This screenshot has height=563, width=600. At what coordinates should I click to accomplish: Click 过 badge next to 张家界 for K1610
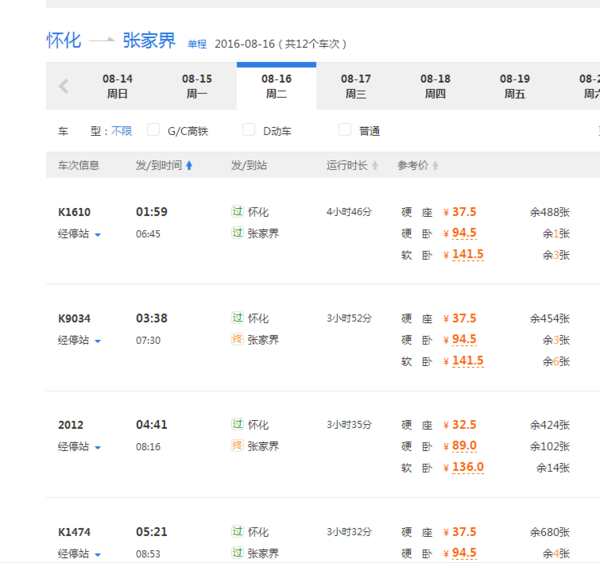pyautogui.click(x=238, y=233)
